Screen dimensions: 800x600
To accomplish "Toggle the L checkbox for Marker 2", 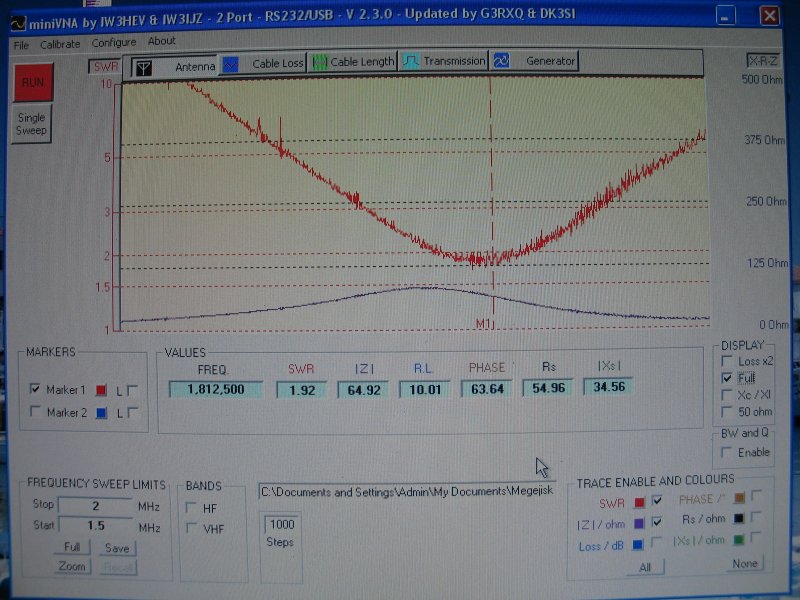I will point(133,412).
